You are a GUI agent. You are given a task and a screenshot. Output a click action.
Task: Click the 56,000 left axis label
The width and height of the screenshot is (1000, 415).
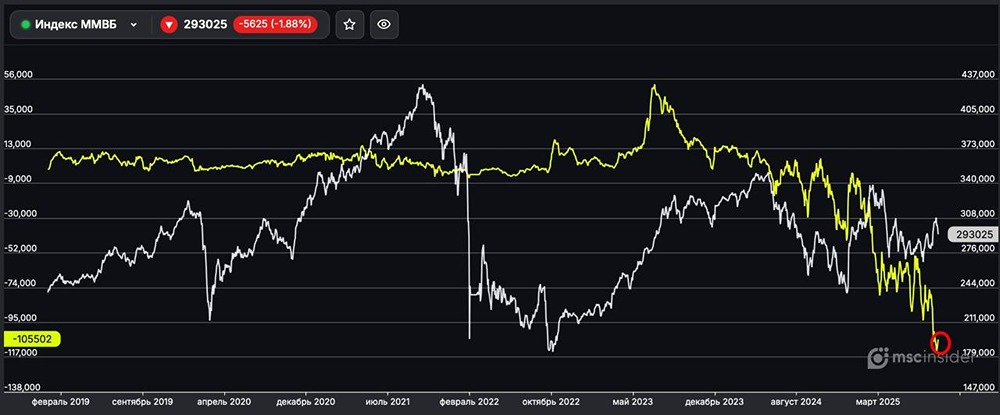click(18, 75)
